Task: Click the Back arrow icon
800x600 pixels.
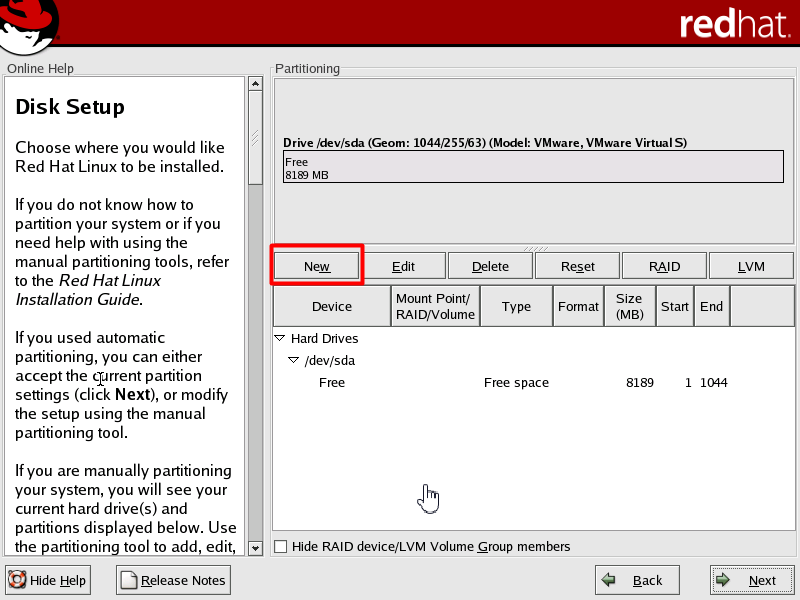Action: tap(608, 580)
